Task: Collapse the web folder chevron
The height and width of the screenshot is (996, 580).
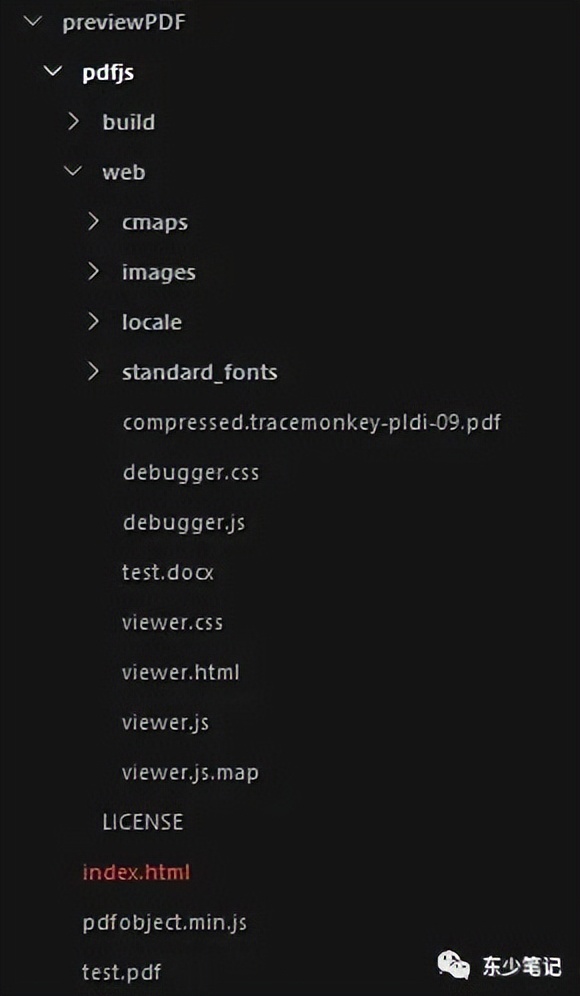Action: click(x=74, y=172)
